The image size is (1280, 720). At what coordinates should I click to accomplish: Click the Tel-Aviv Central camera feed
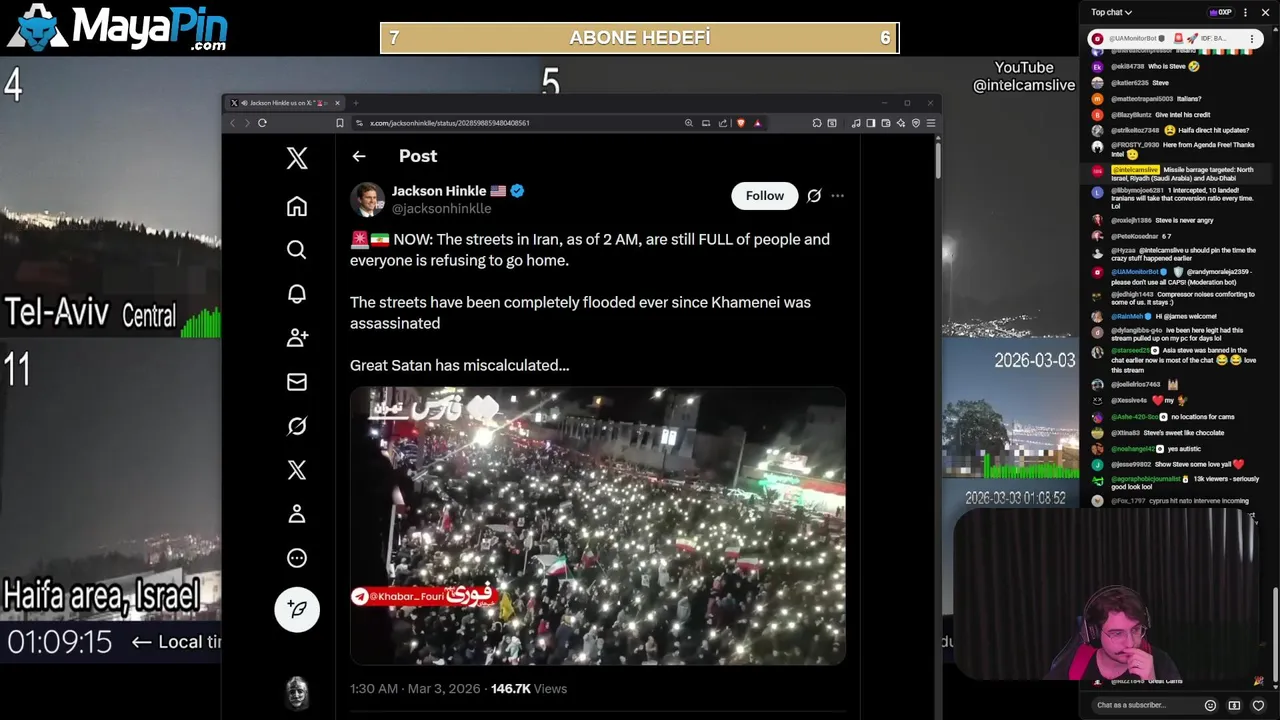click(110, 200)
